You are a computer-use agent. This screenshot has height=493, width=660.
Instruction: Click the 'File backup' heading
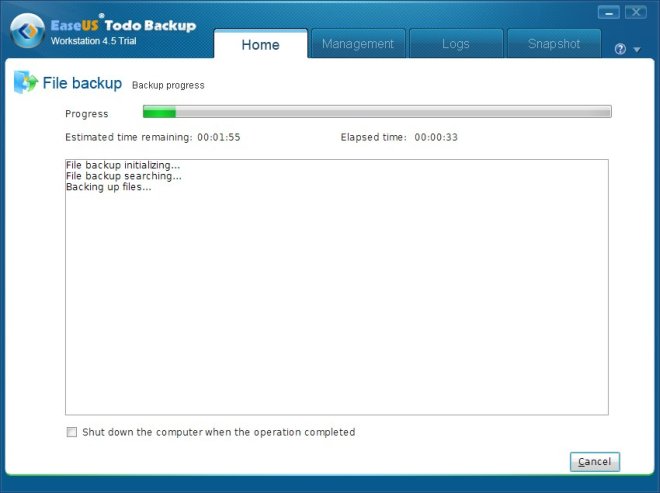82,83
